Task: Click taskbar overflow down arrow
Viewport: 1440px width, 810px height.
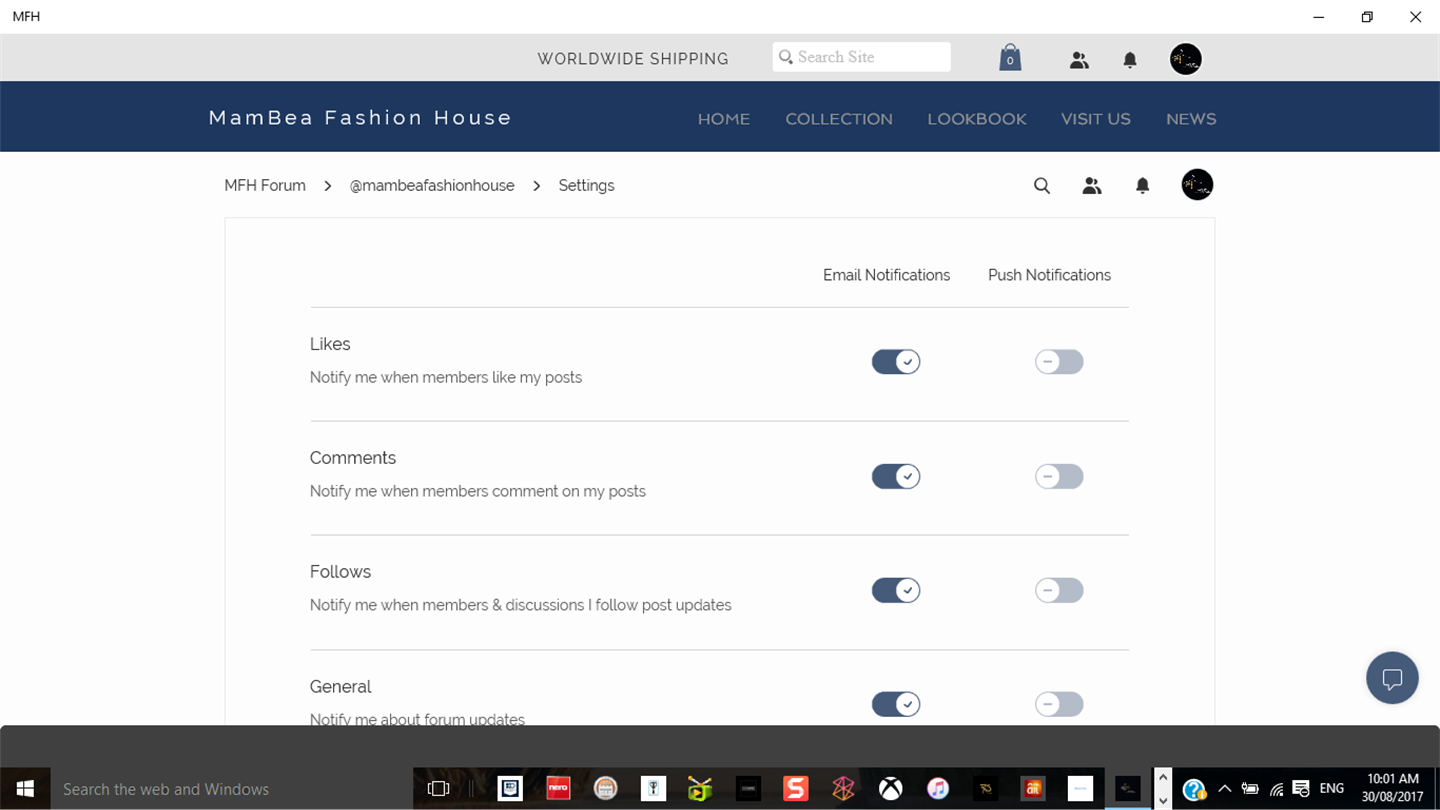Action: pyautogui.click(x=1162, y=800)
